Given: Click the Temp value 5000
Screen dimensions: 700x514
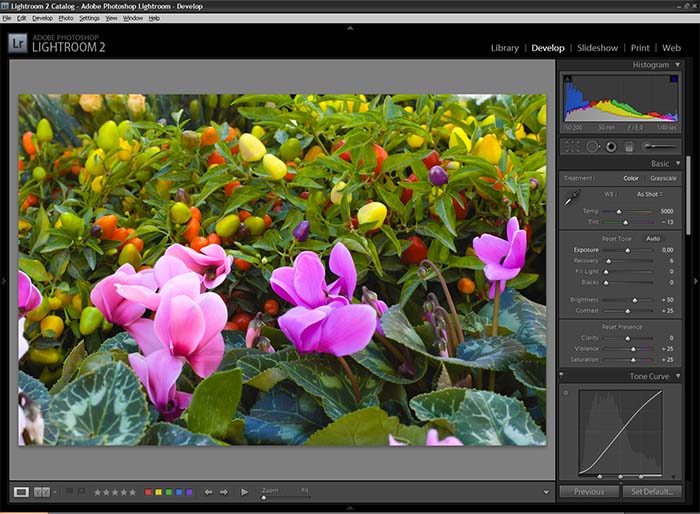Looking at the screenshot, I should point(667,211).
